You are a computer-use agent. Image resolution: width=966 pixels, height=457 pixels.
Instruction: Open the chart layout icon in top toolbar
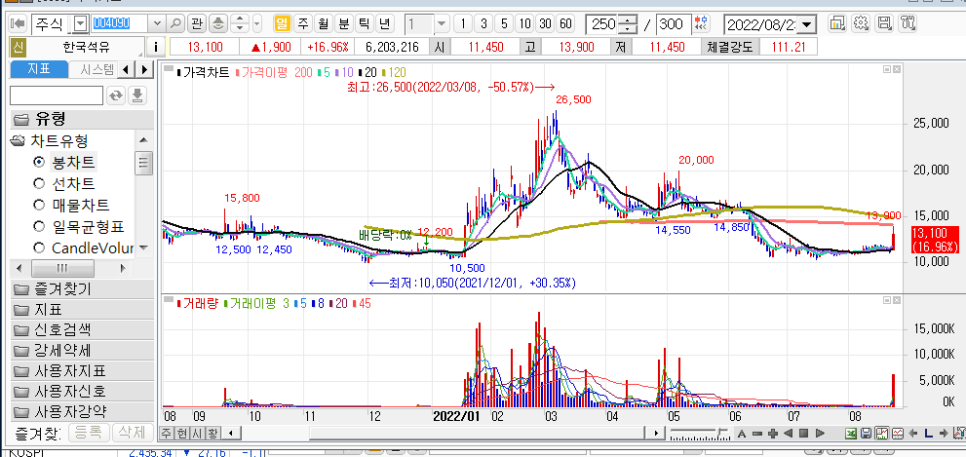pyautogui.click(x=837, y=24)
